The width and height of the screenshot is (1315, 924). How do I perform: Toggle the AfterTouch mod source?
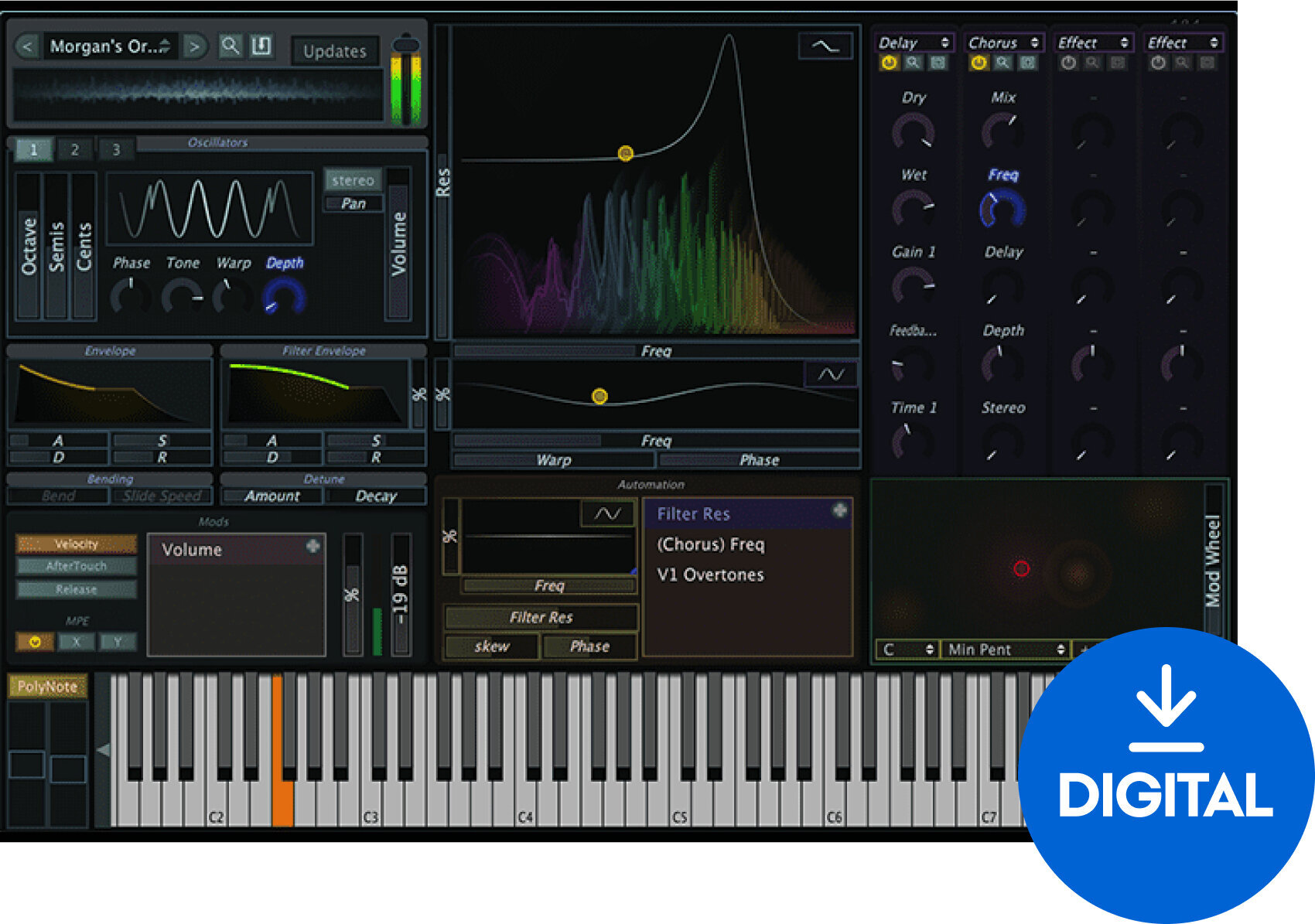77,567
